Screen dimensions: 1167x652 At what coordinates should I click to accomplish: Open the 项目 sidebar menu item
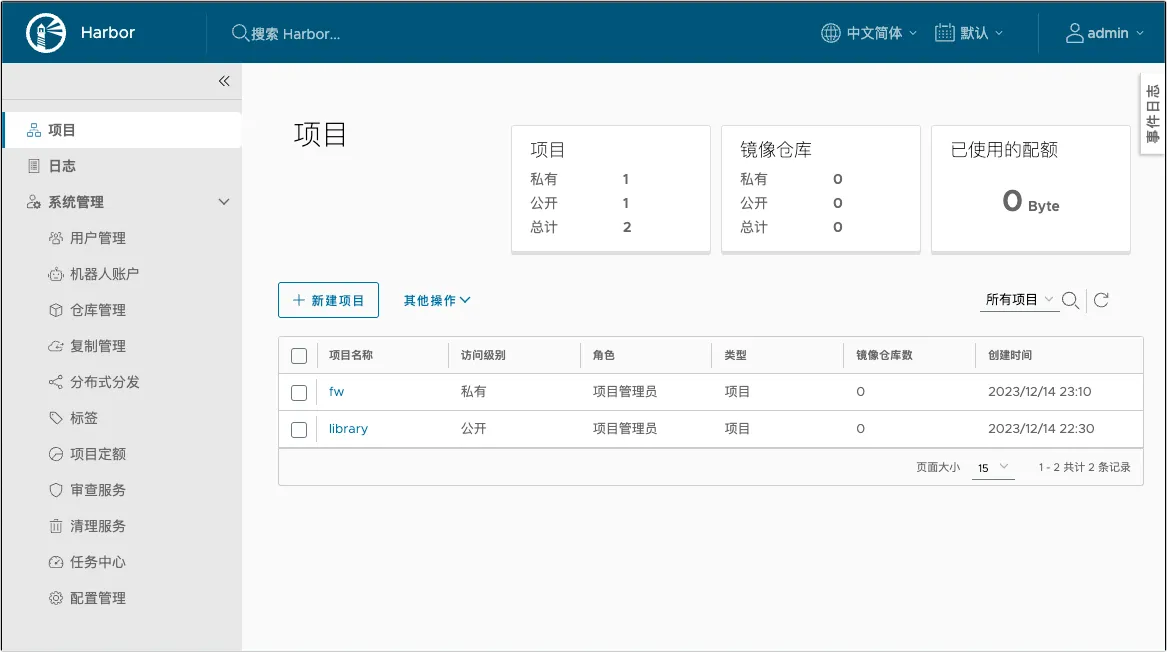point(122,130)
